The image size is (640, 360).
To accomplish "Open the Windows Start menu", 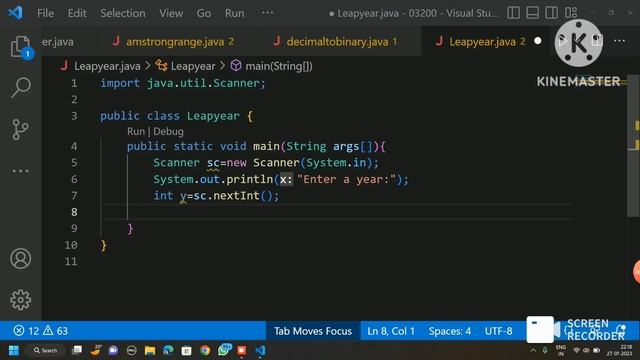I will 14,350.
